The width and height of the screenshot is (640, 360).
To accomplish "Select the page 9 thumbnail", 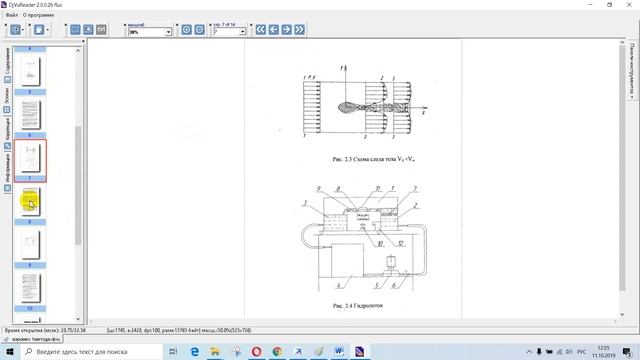I will coord(30,245).
